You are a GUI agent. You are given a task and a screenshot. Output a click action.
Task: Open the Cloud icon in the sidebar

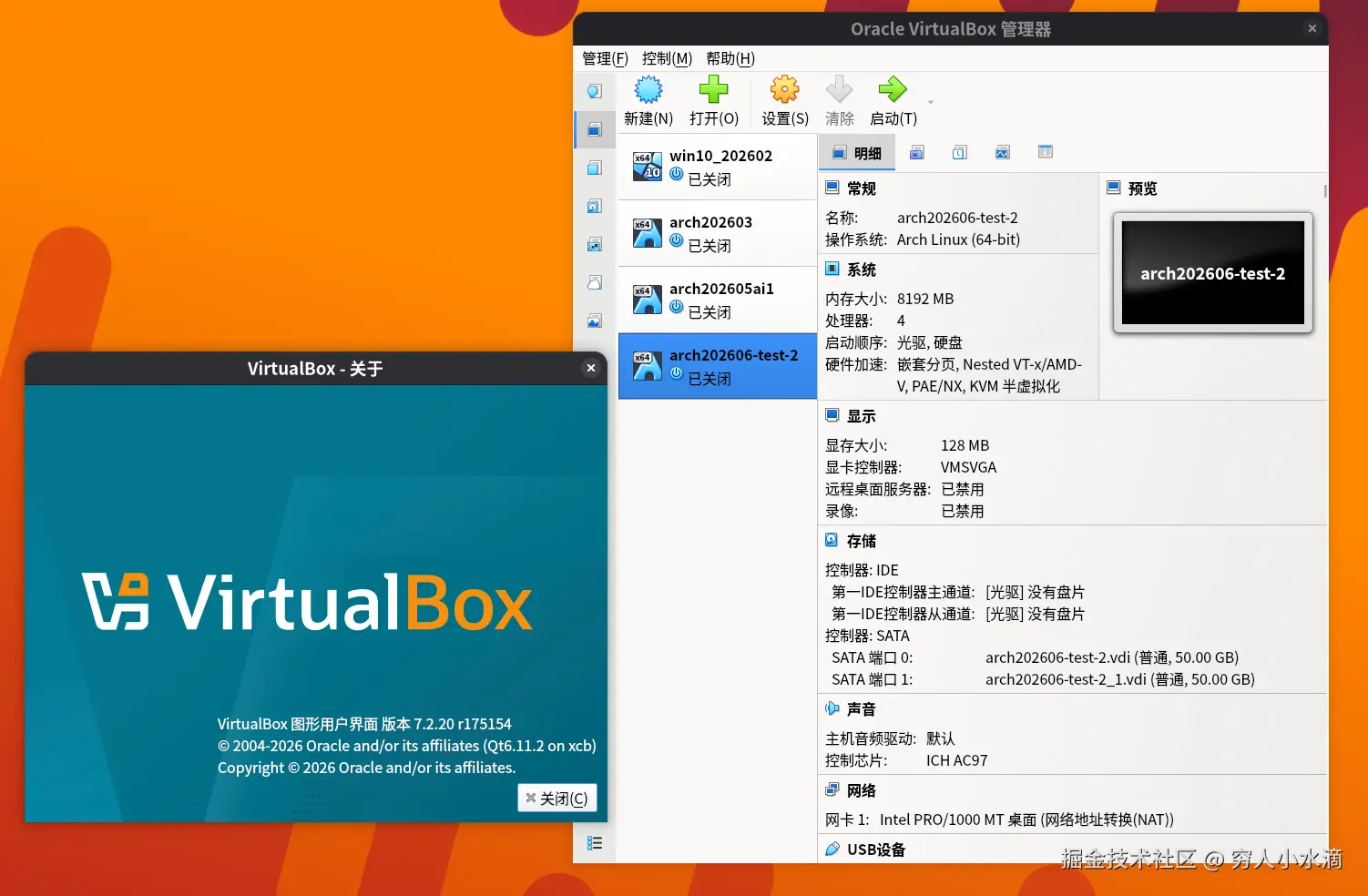click(595, 282)
